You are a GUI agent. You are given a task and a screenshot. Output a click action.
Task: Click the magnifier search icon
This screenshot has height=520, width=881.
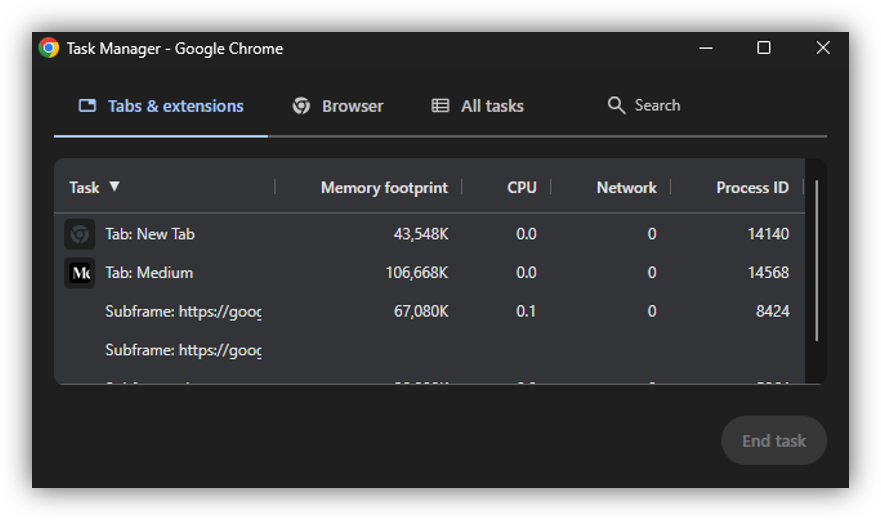click(616, 105)
